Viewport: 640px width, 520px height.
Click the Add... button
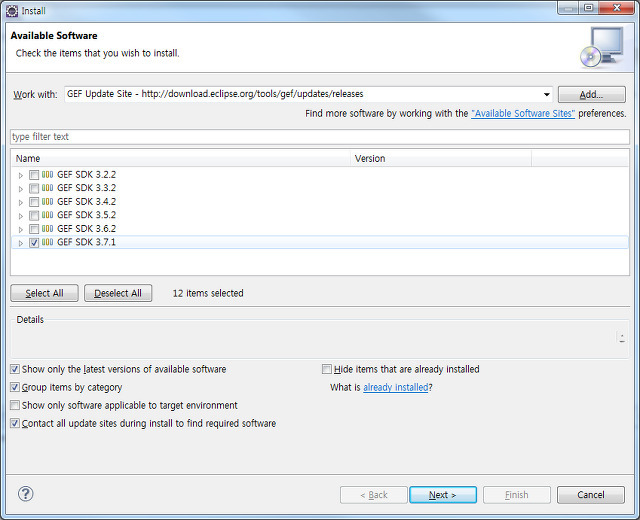coord(591,94)
